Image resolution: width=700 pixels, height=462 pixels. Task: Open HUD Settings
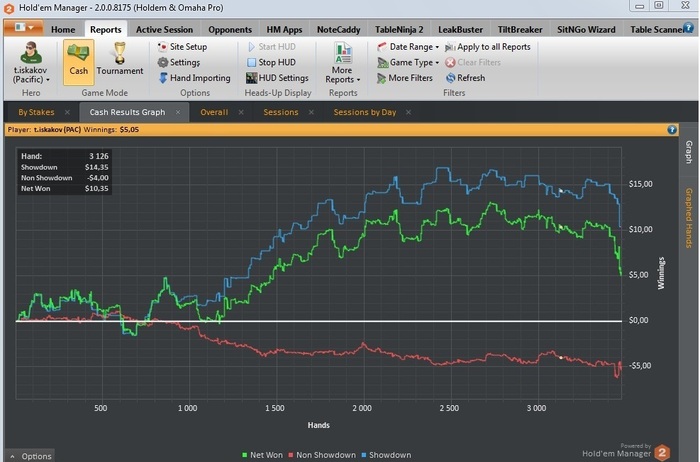click(277, 78)
